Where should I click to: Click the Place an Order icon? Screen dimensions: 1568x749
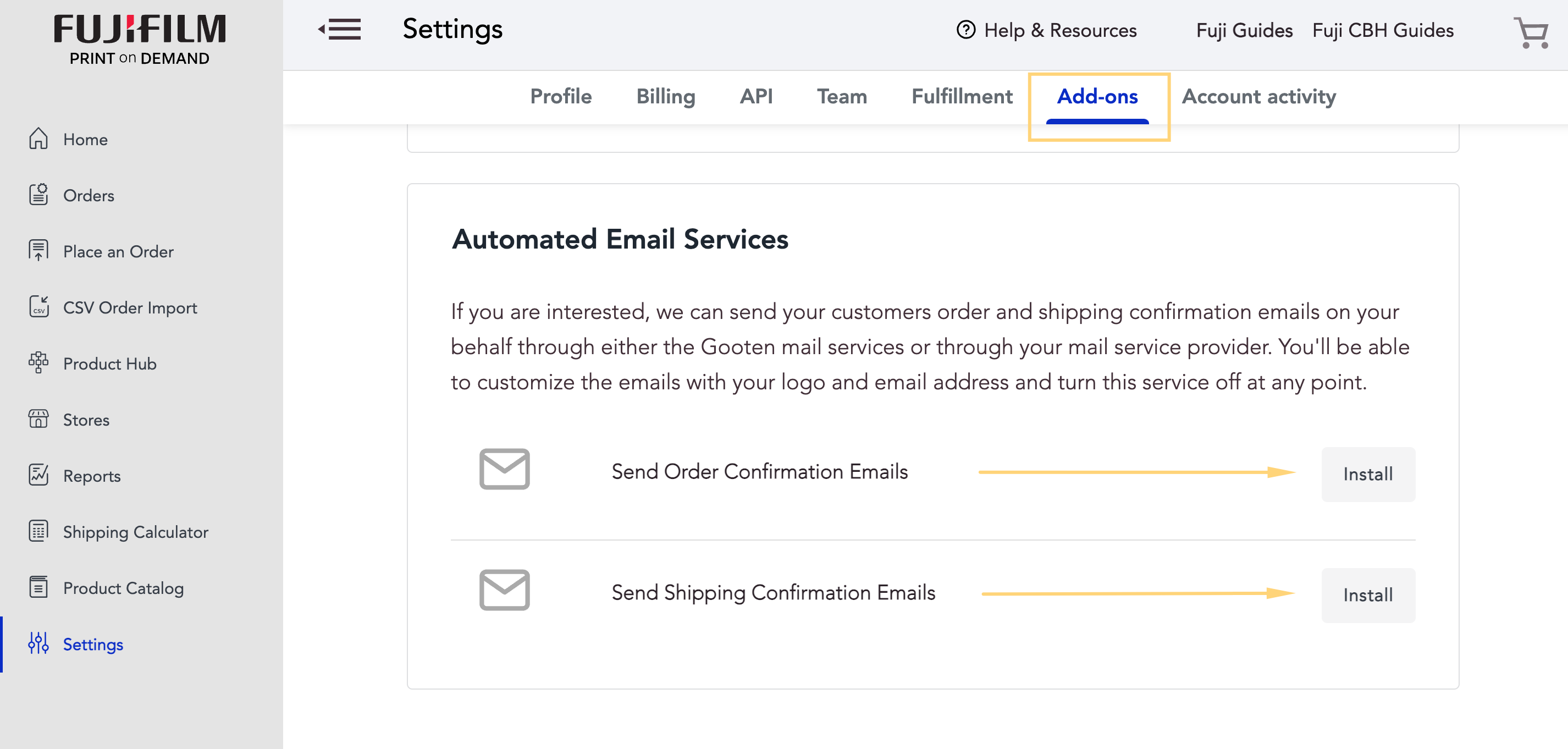click(x=38, y=251)
